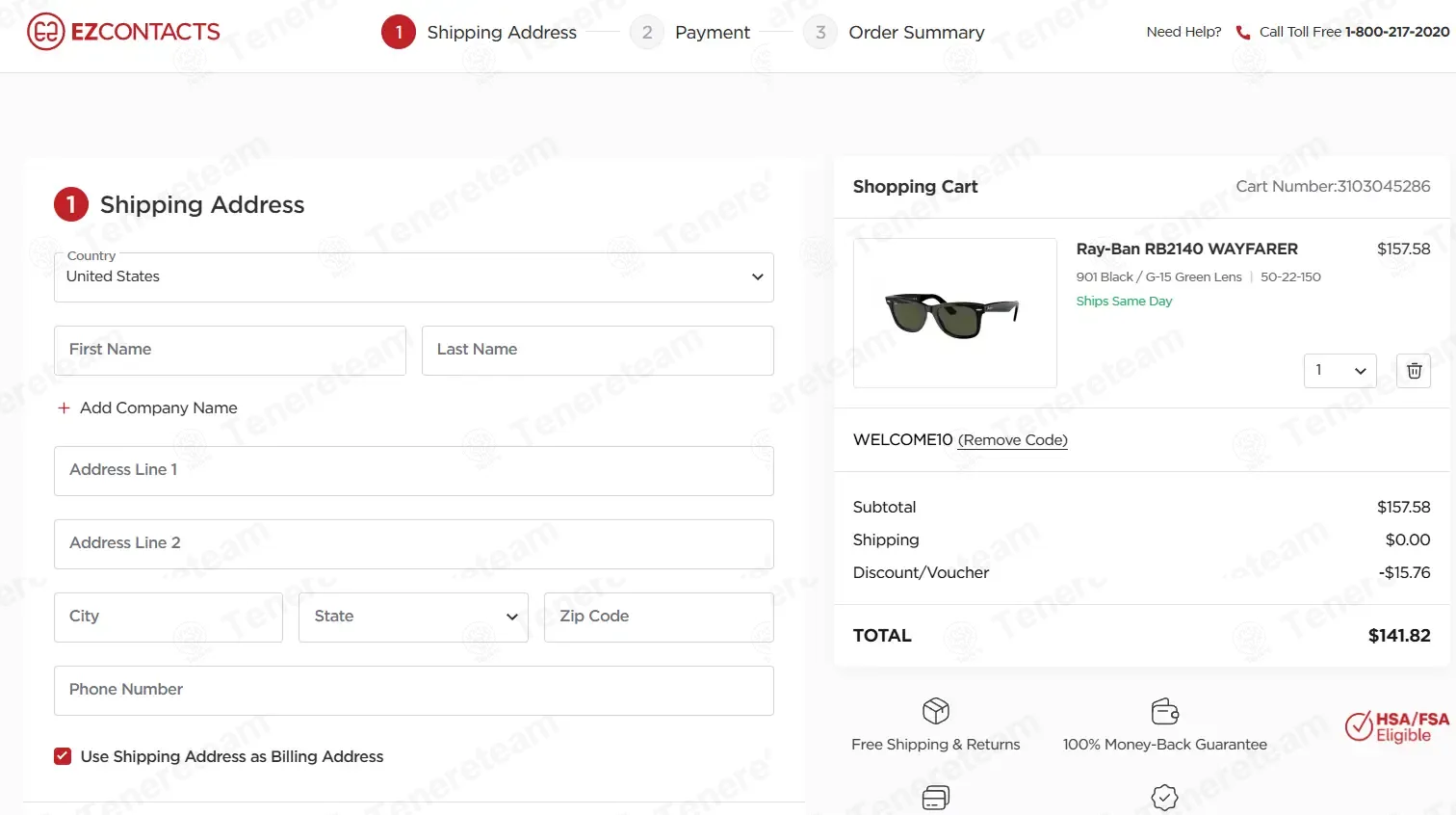
Task: Call the toll free number 1-800-217-2020
Action: pyautogui.click(x=1397, y=32)
